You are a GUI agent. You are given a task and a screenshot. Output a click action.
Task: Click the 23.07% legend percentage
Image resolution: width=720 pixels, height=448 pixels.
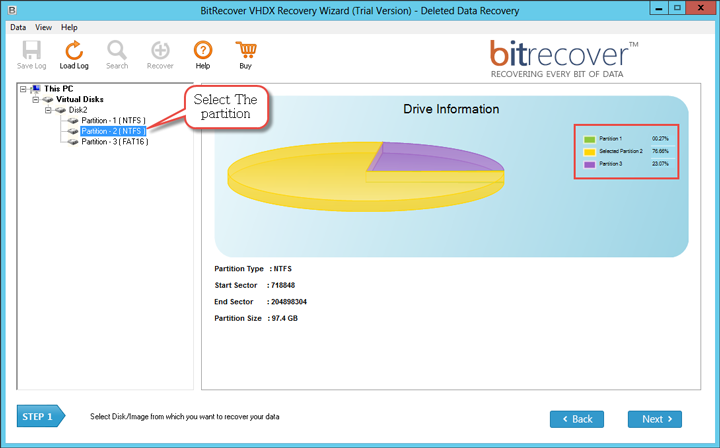point(660,164)
